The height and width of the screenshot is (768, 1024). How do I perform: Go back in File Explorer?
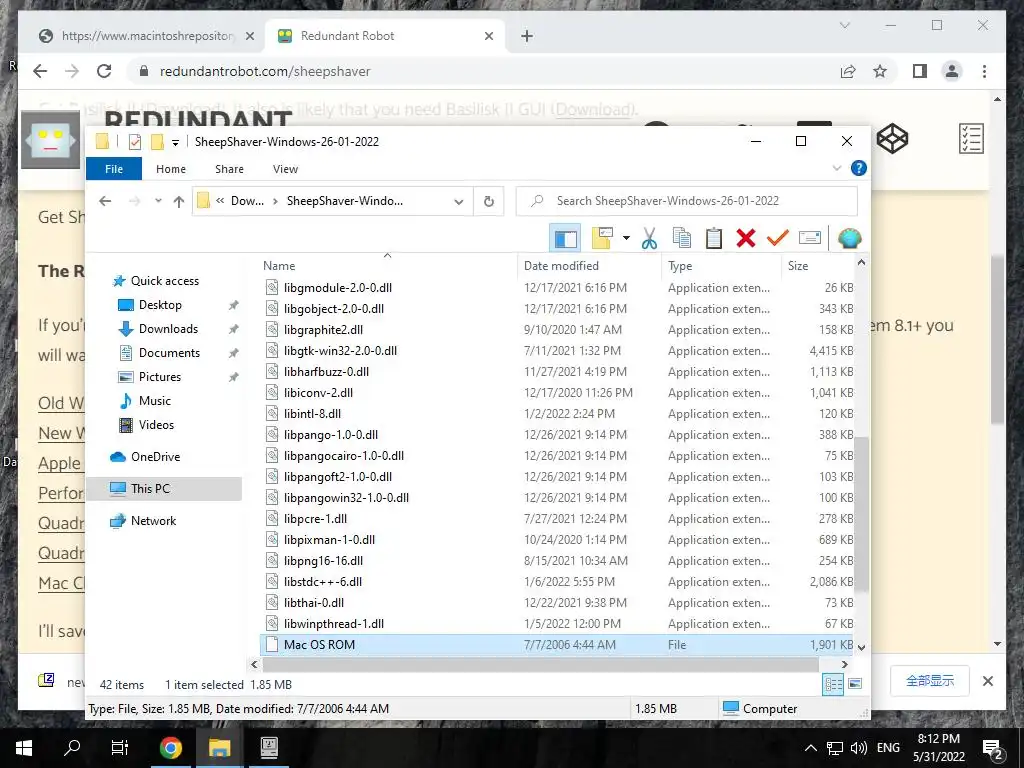point(105,201)
